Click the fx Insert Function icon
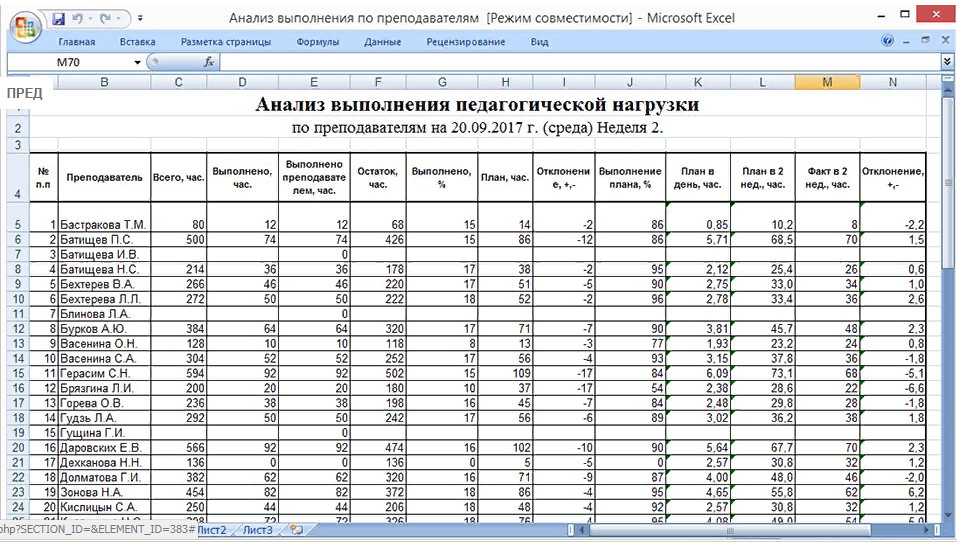957x542 pixels. tap(209, 62)
